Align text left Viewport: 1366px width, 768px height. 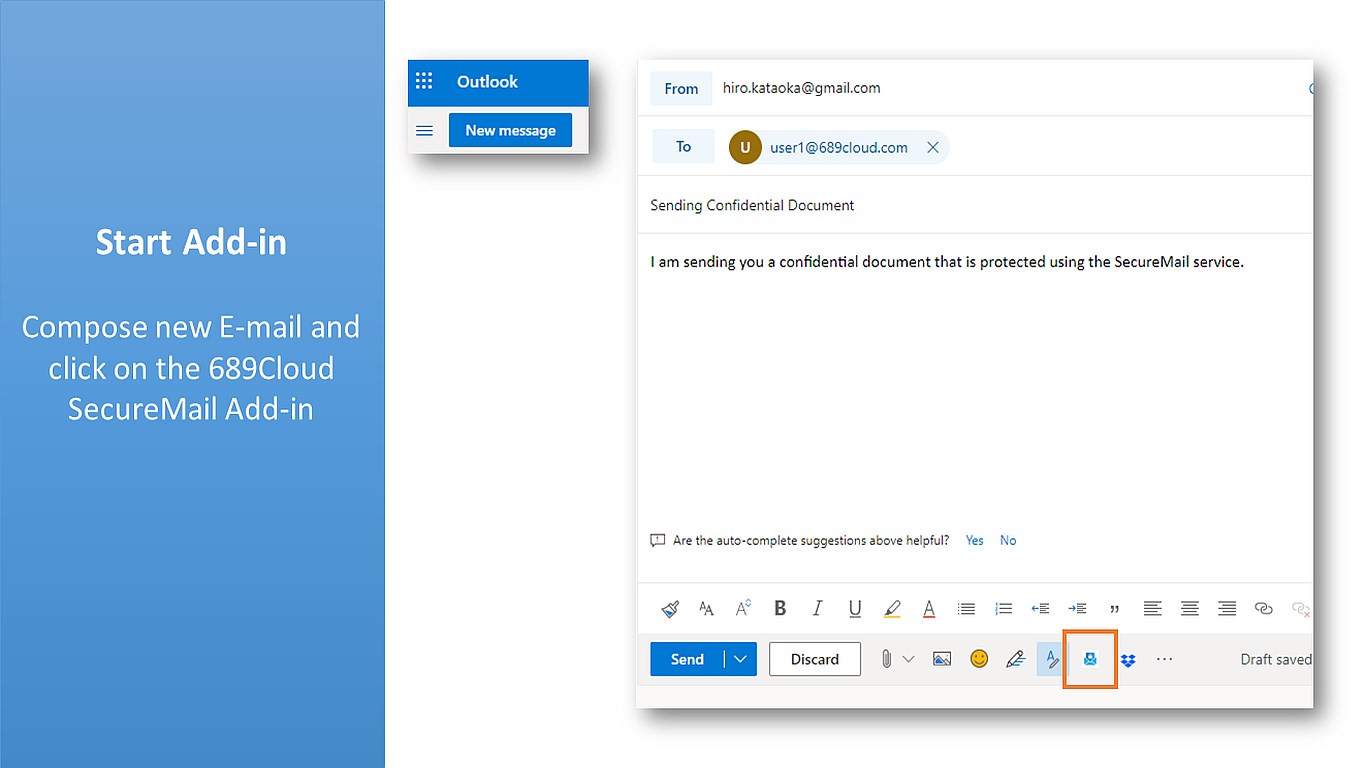(1152, 608)
